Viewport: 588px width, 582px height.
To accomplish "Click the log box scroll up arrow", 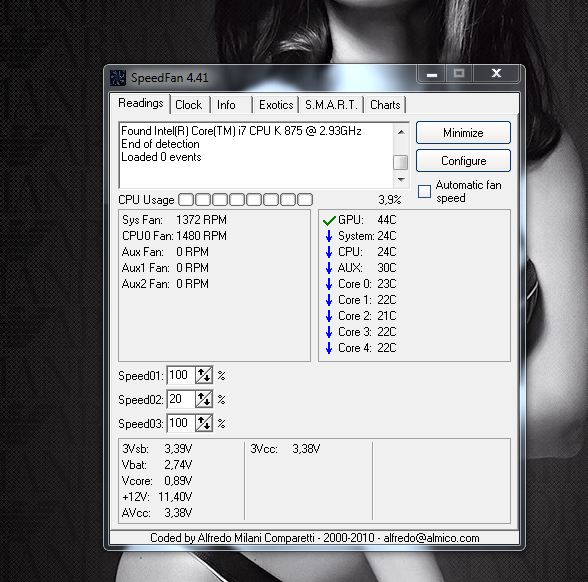I will click(401, 132).
